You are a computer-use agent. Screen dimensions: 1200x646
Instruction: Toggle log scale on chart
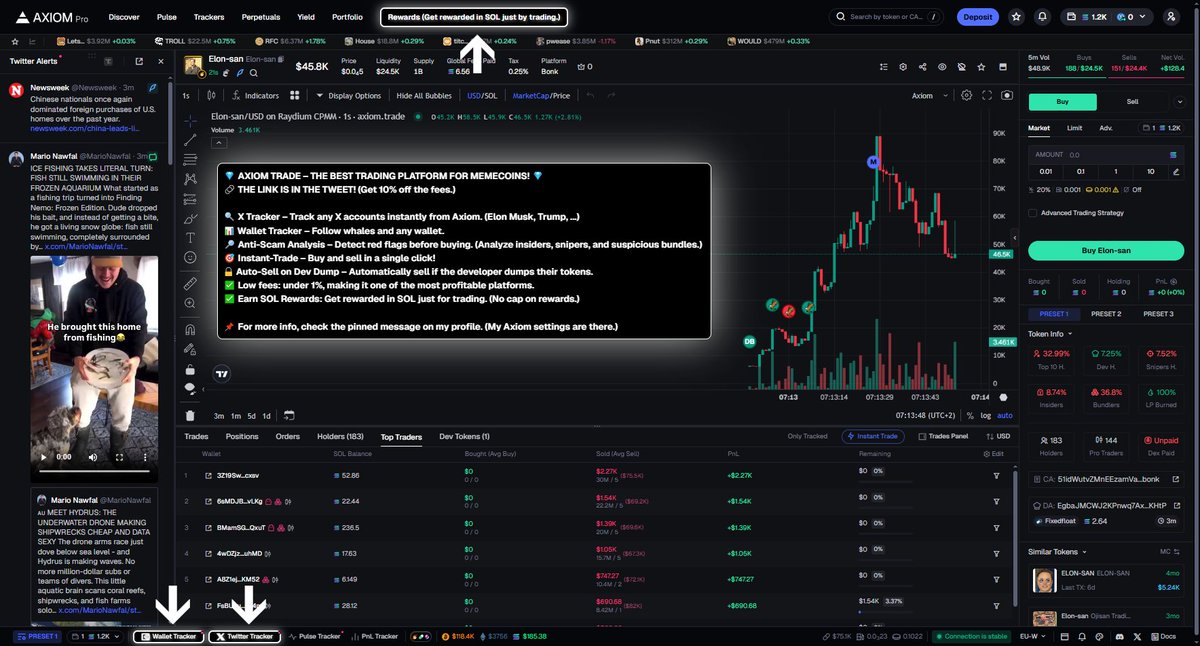pyautogui.click(x=987, y=415)
